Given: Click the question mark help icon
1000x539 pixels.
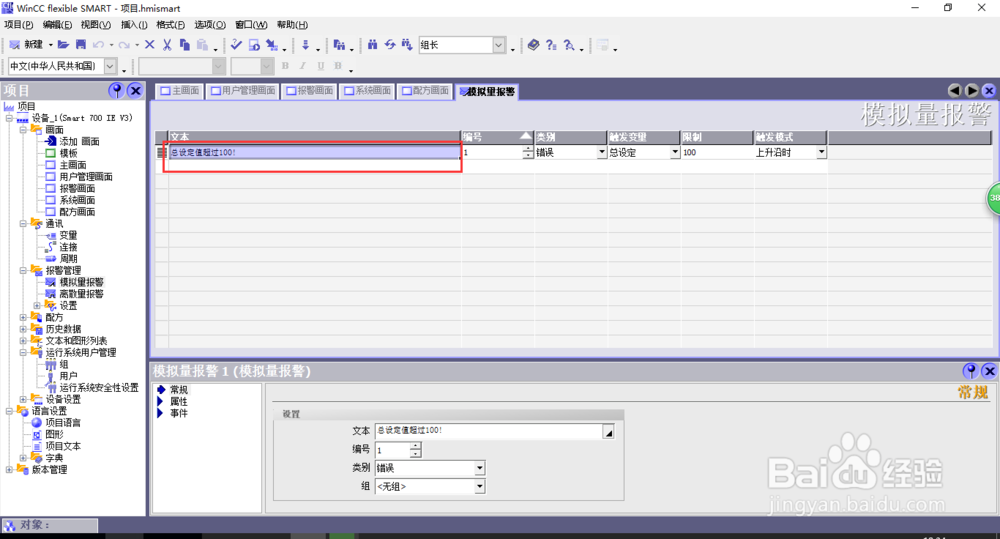Looking at the screenshot, I should click(x=551, y=45).
